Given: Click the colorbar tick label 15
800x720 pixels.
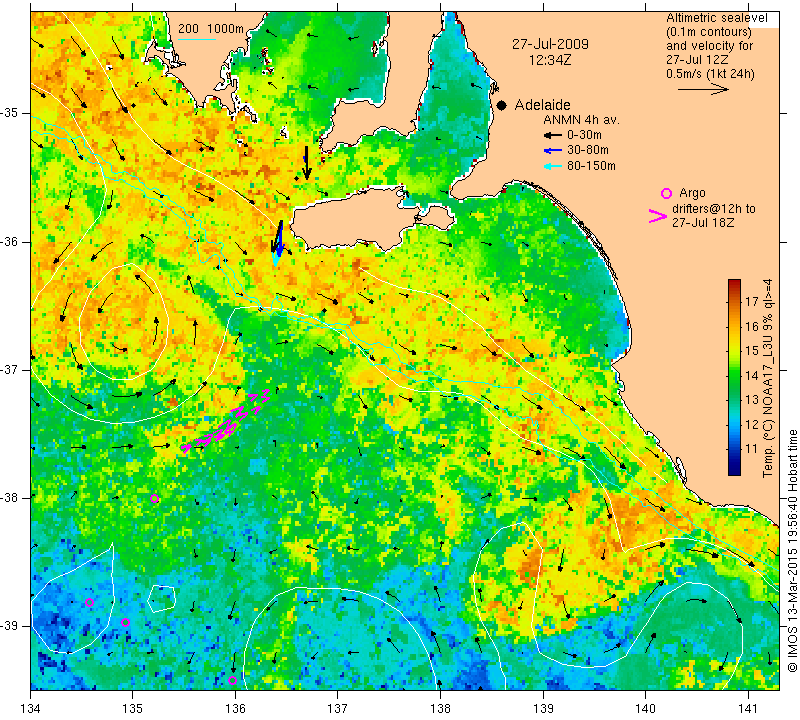Looking at the screenshot, I should [752, 351].
